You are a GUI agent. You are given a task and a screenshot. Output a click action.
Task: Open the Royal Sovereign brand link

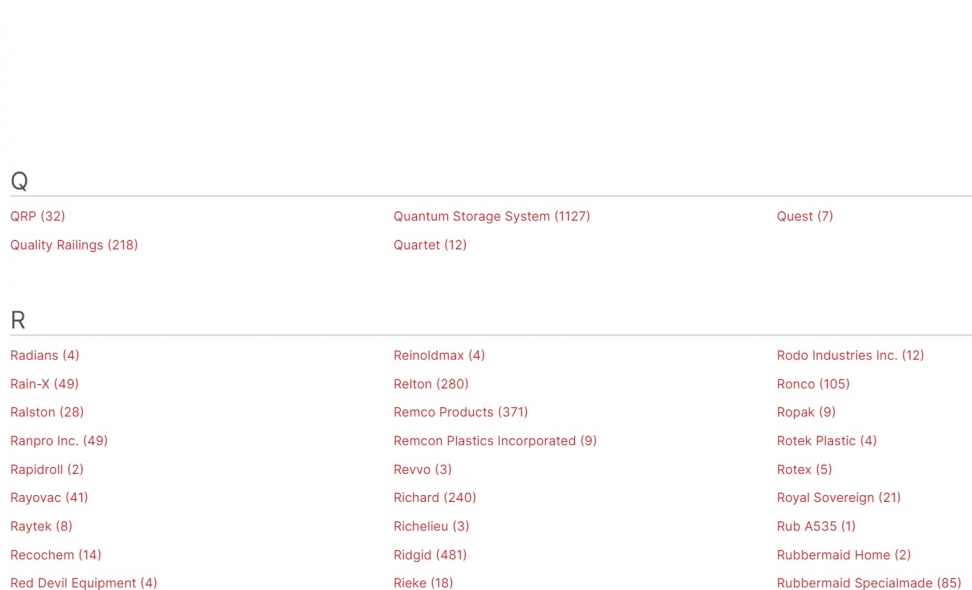pos(838,498)
